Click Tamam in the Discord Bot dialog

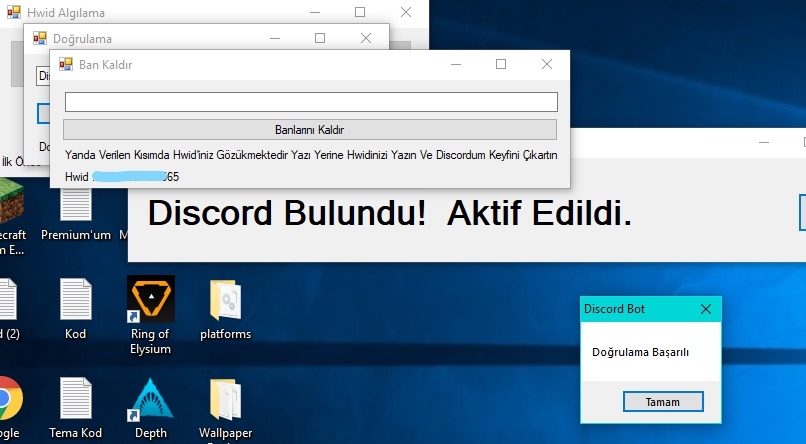coord(663,402)
